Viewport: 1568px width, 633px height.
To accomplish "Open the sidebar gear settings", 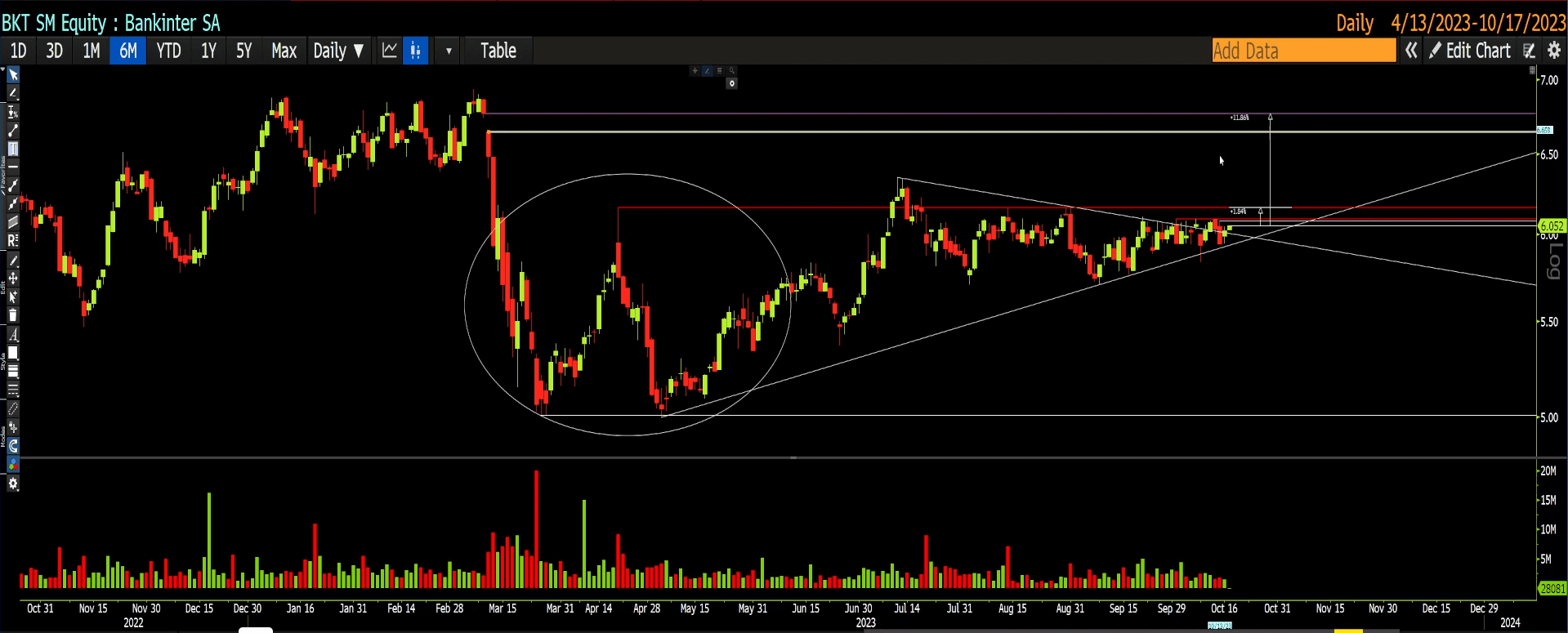I will pos(13,484).
